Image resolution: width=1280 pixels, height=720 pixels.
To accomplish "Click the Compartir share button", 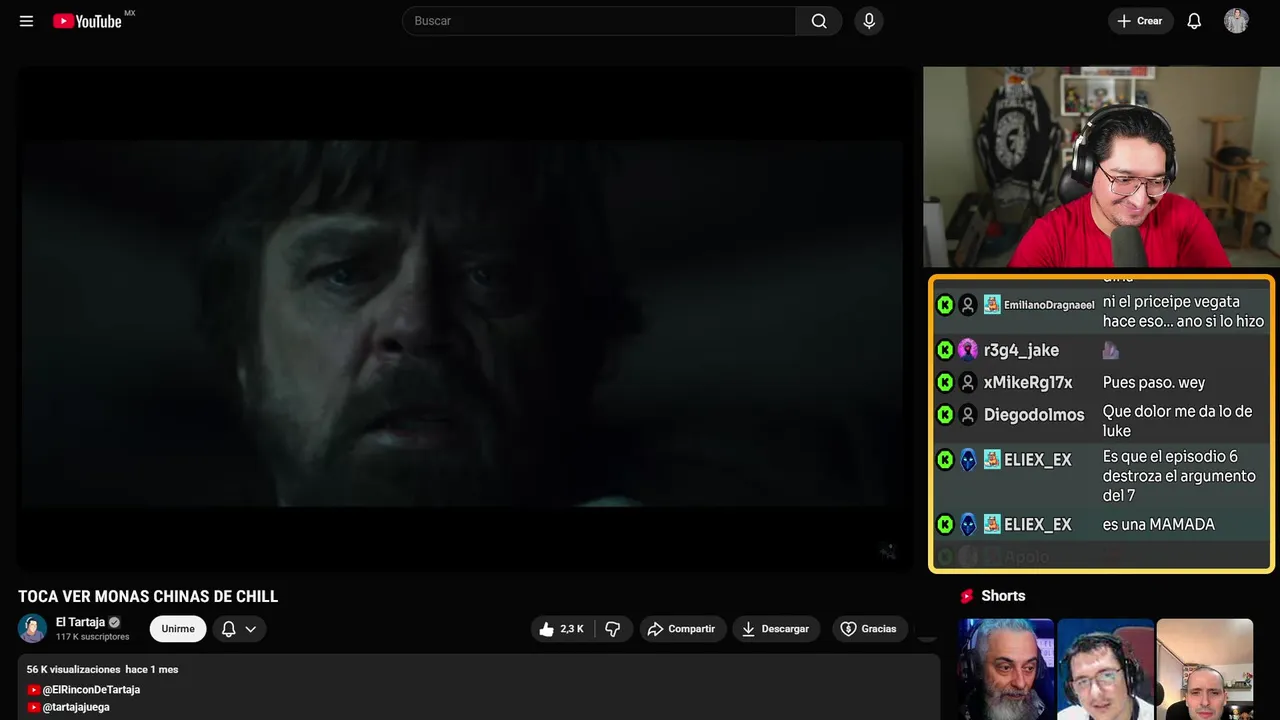I will (683, 629).
